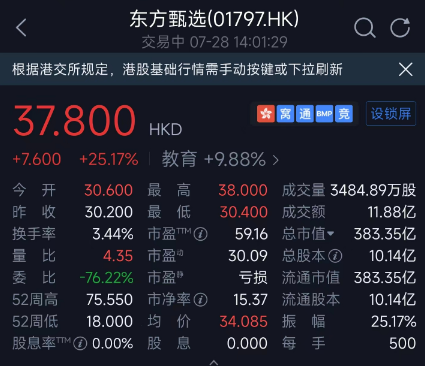Screen dimensions: 425x366
Task: Refresh the stock quote
Action: [400, 27]
